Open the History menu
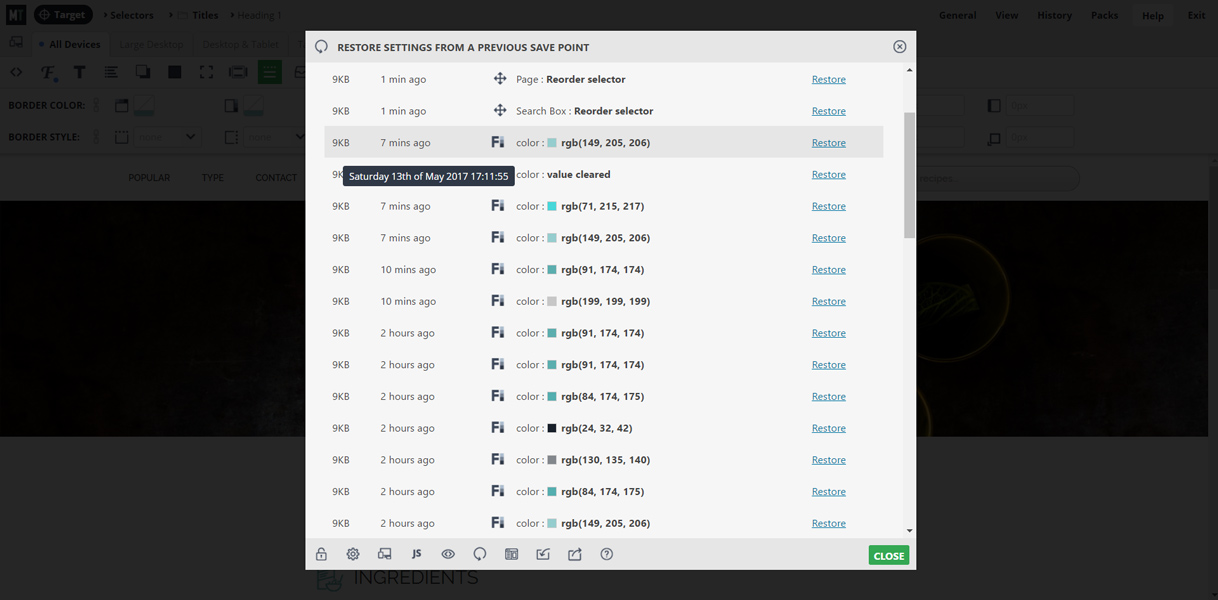 (1054, 15)
